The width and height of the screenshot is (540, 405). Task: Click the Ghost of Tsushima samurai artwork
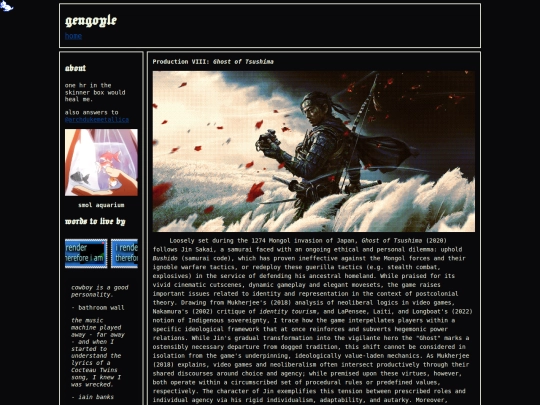314,151
